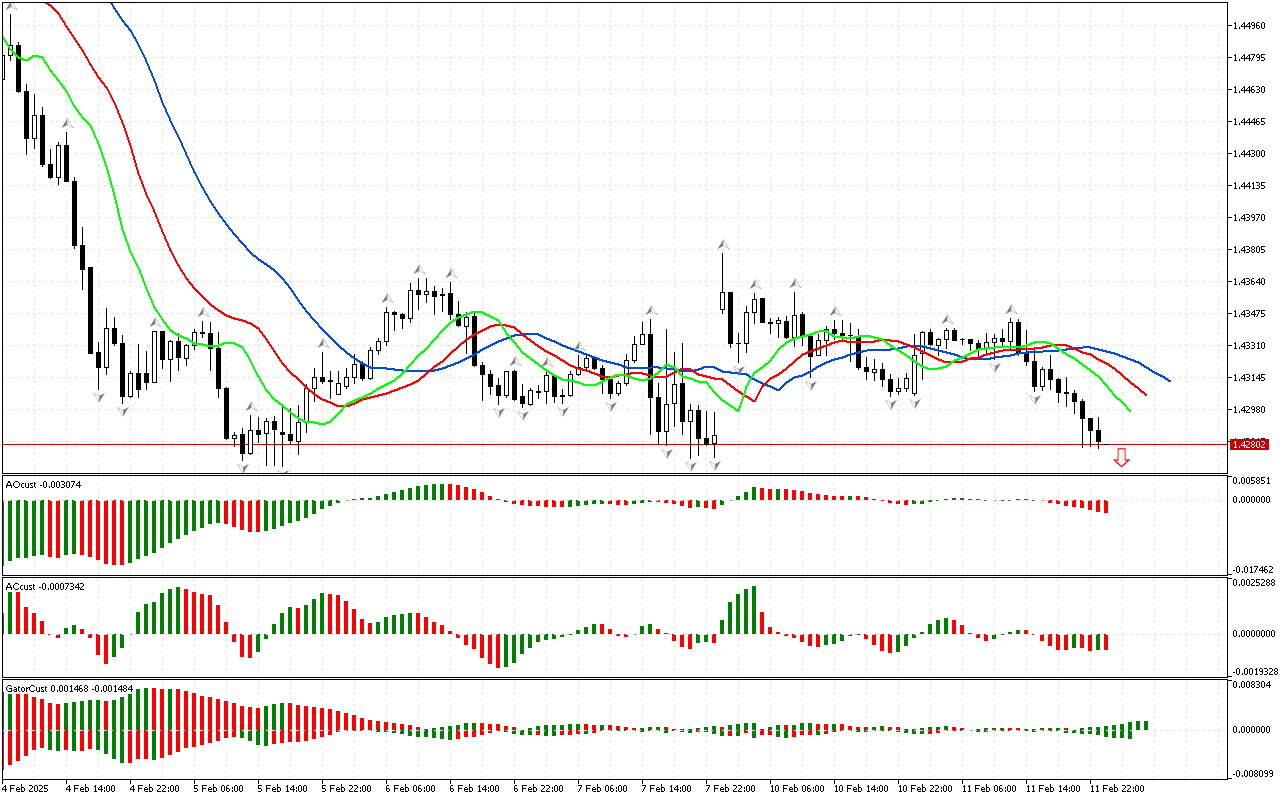The image size is (1280, 800).
Task: Click the zero level value on the ACcust scale
Action: click(1254, 633)
